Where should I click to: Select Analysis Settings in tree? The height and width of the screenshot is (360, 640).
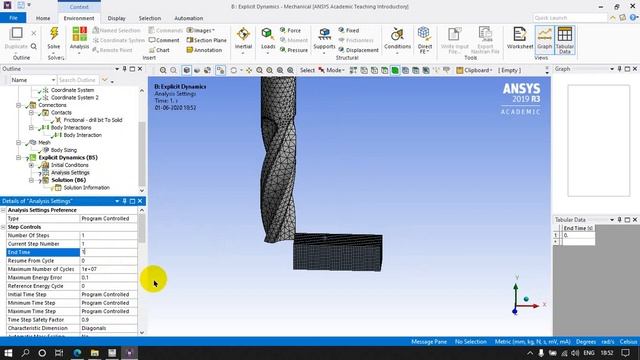coord(70,173)
